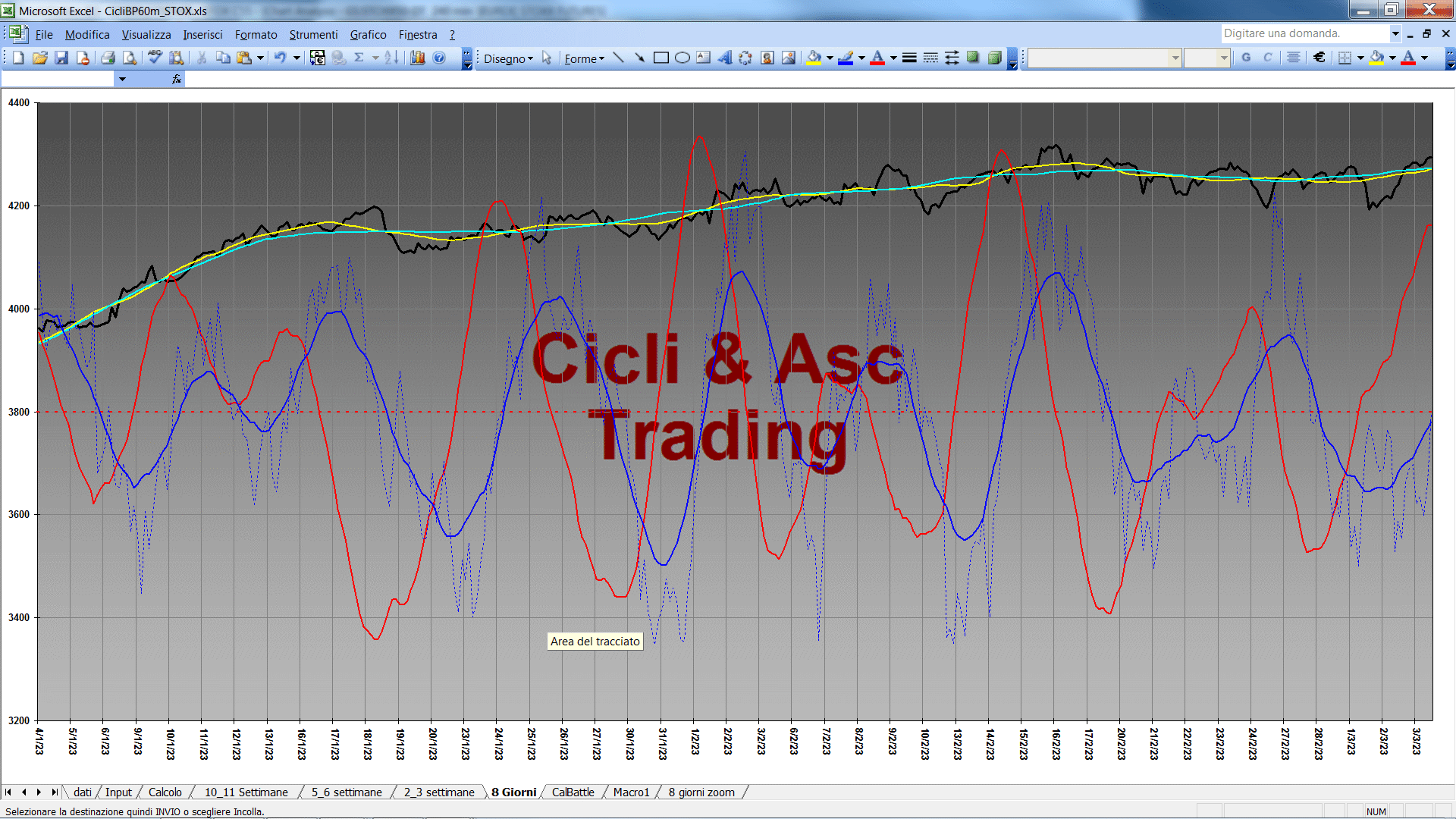Viewport: 1456px width, 819px height.
Task: Switch to the dati sheet tab
Action: pyautogui.click(x=83, y=792)
